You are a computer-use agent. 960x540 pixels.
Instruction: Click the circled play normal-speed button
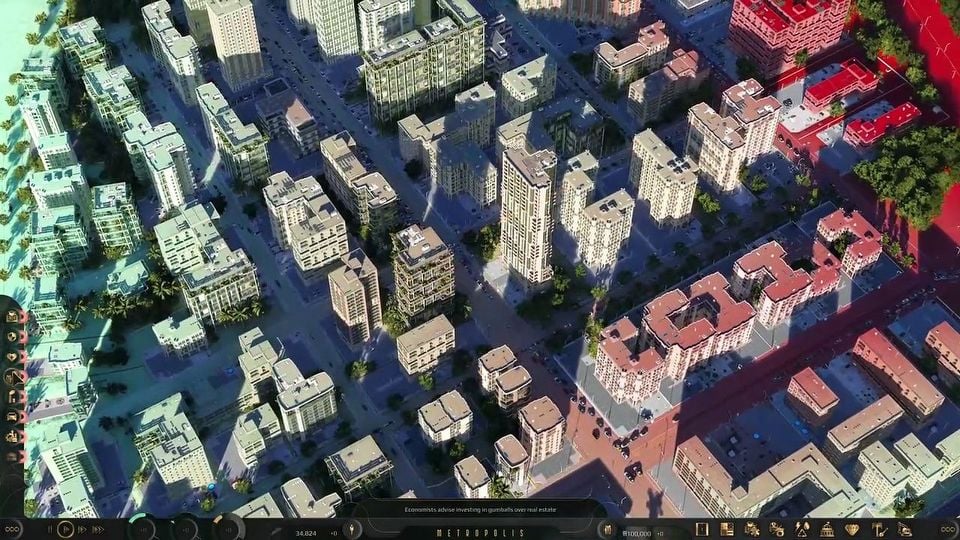tap(66, 529)
